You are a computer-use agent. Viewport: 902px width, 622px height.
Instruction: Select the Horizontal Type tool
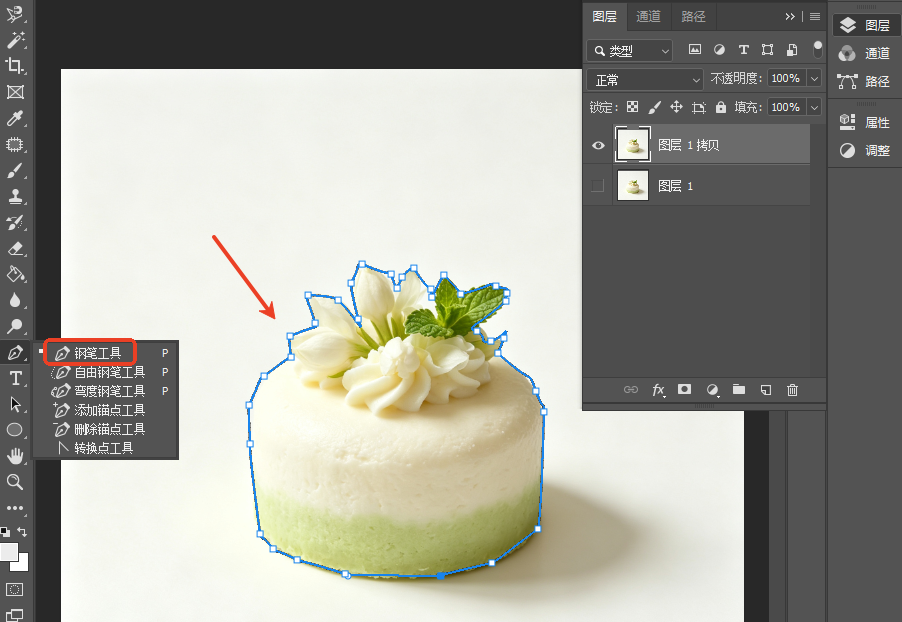pos(15,379)
